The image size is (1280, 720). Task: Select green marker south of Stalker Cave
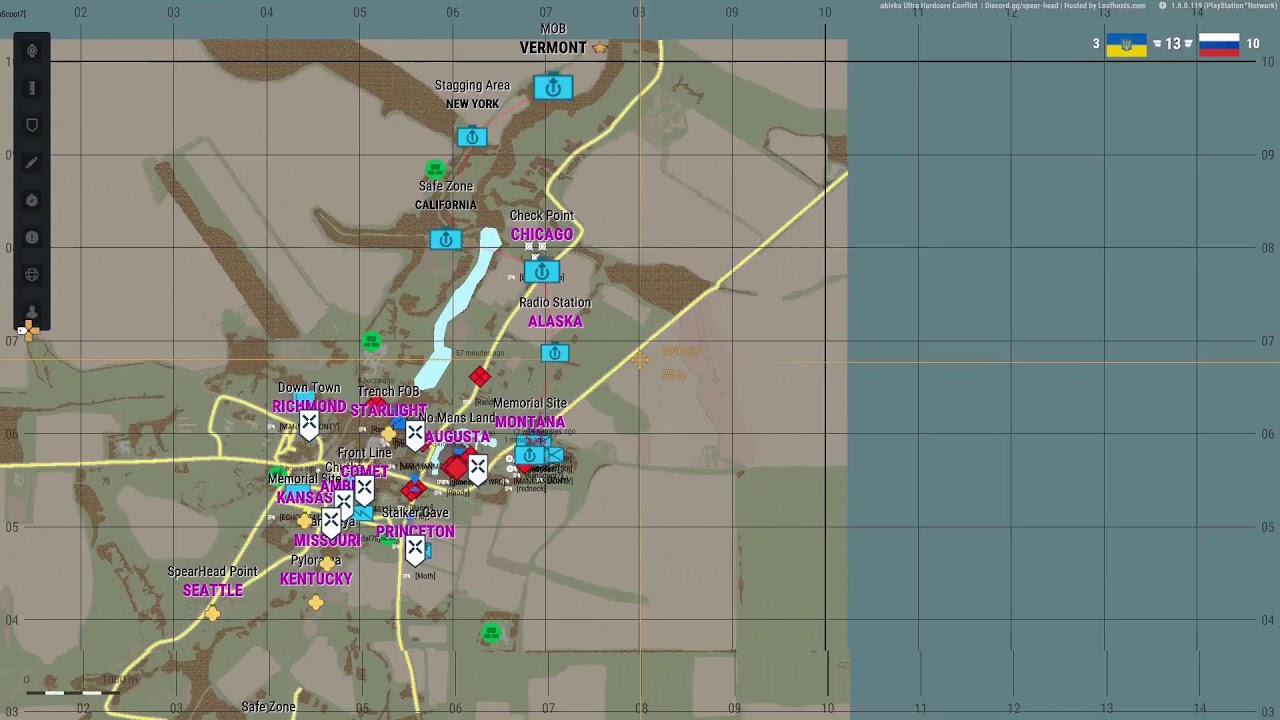(491, 632)
